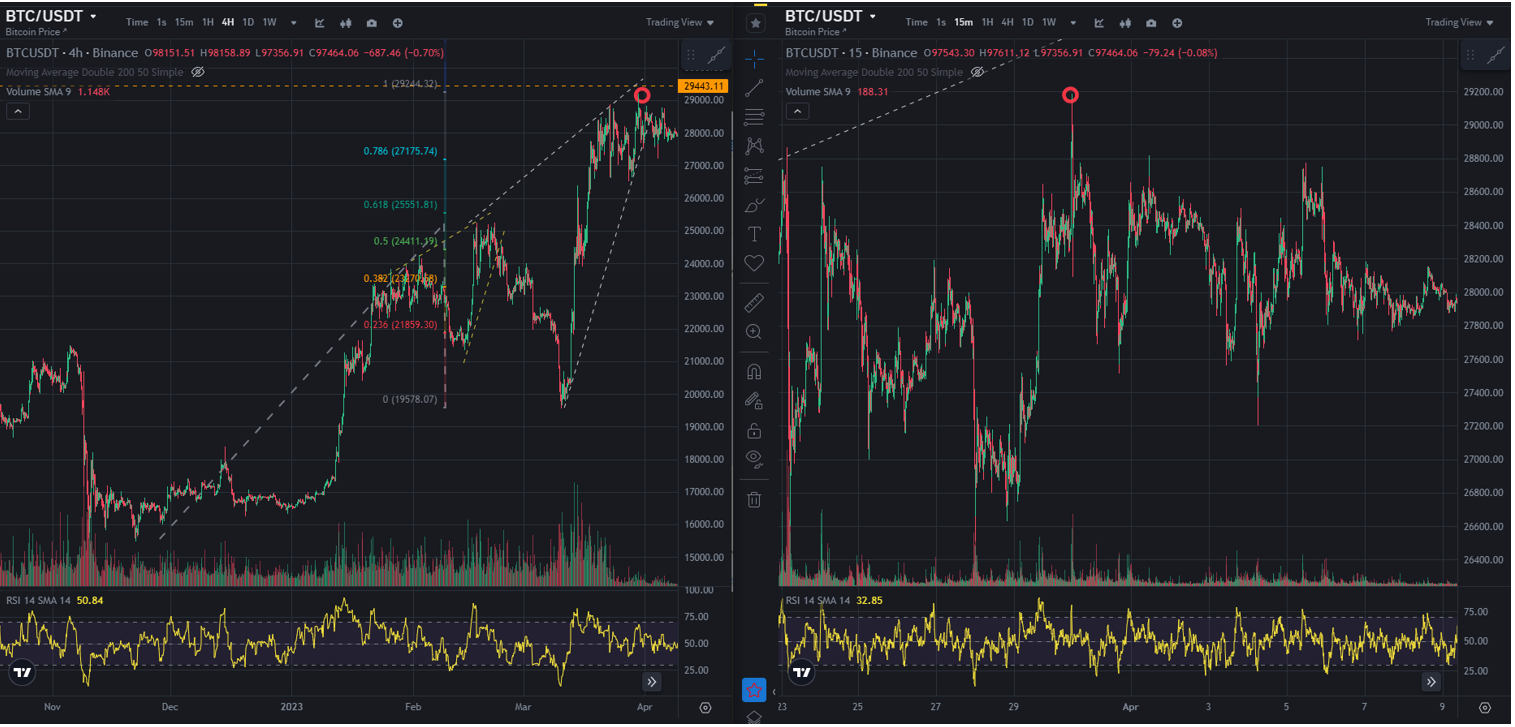
Task: Change candle chart type on right chart
Action: [x=1125, y=22]
